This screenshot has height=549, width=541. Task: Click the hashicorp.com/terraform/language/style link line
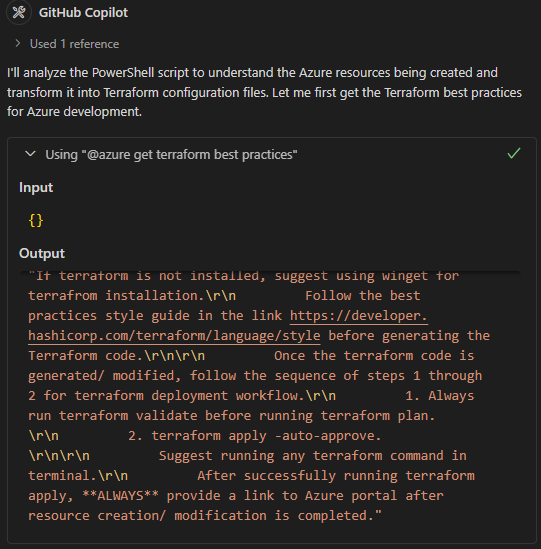click(174, 335)
